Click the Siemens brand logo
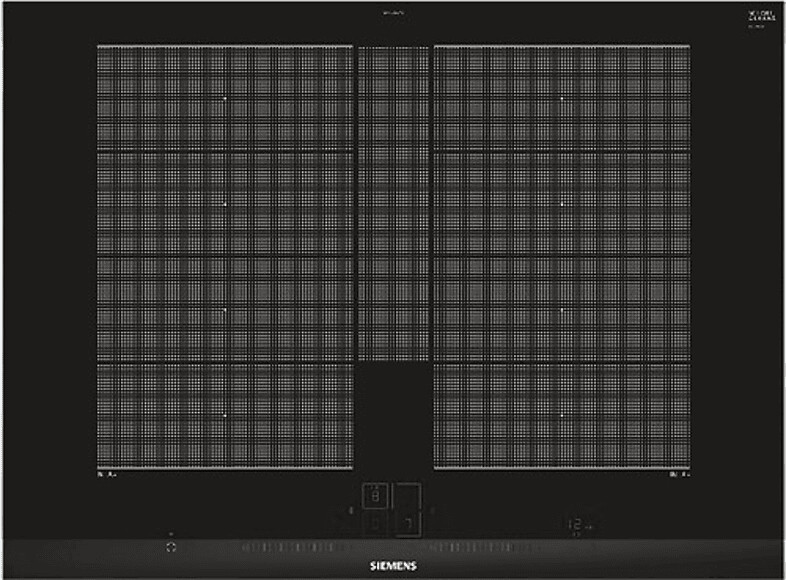786x580 pixels. pyautogui.click(x=393, y=565)
